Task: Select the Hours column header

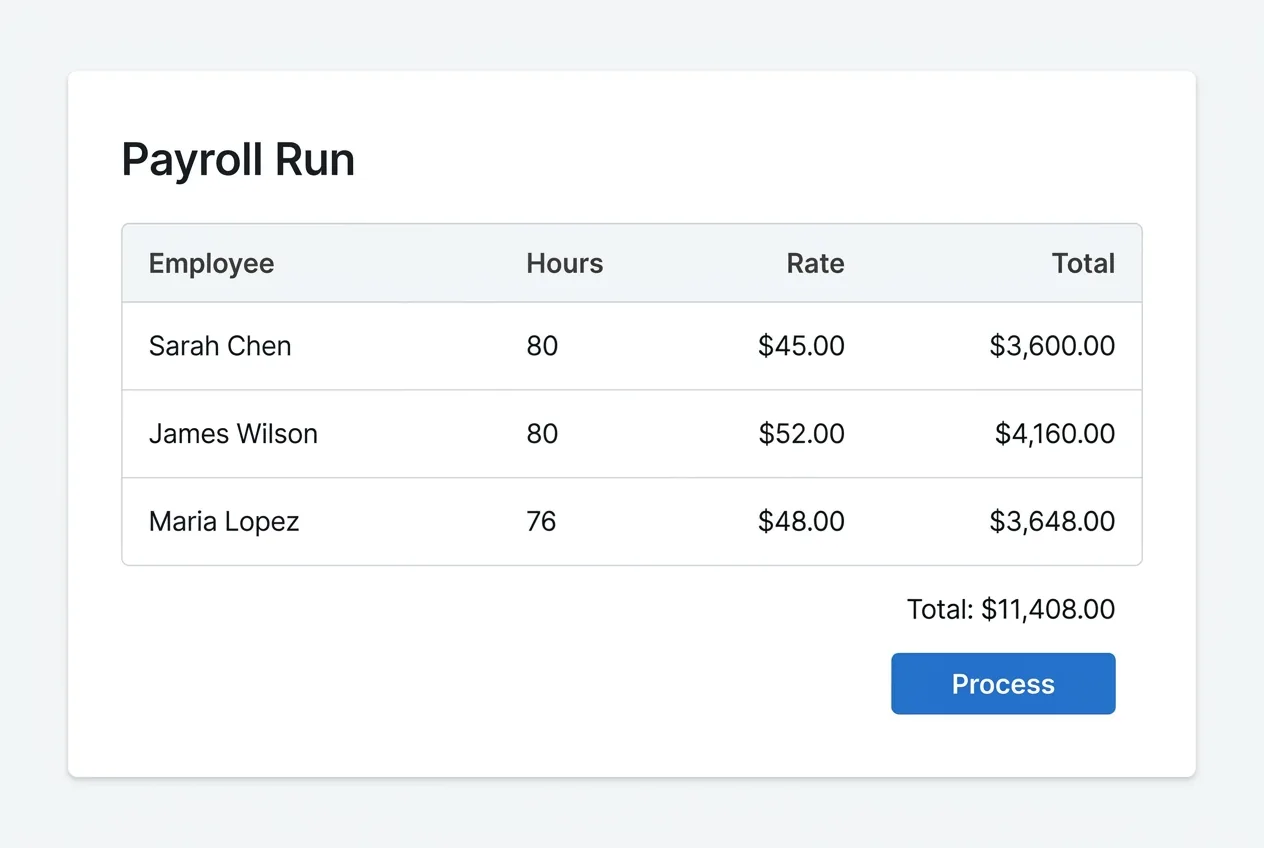Action: [x=563, y=263]
